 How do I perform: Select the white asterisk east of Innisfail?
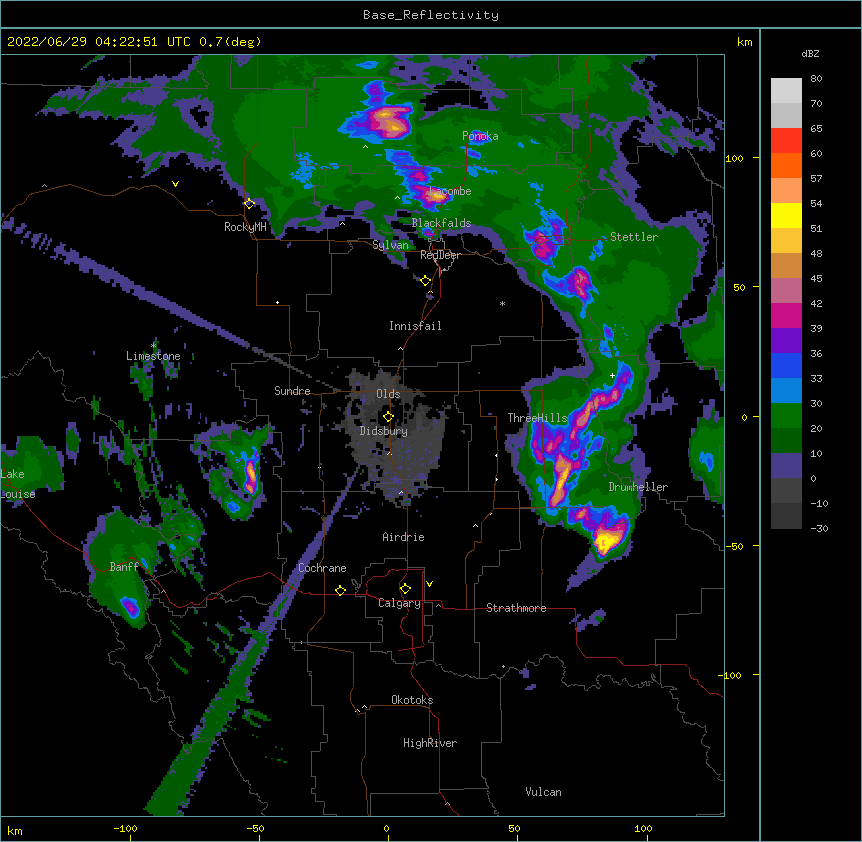502,304
